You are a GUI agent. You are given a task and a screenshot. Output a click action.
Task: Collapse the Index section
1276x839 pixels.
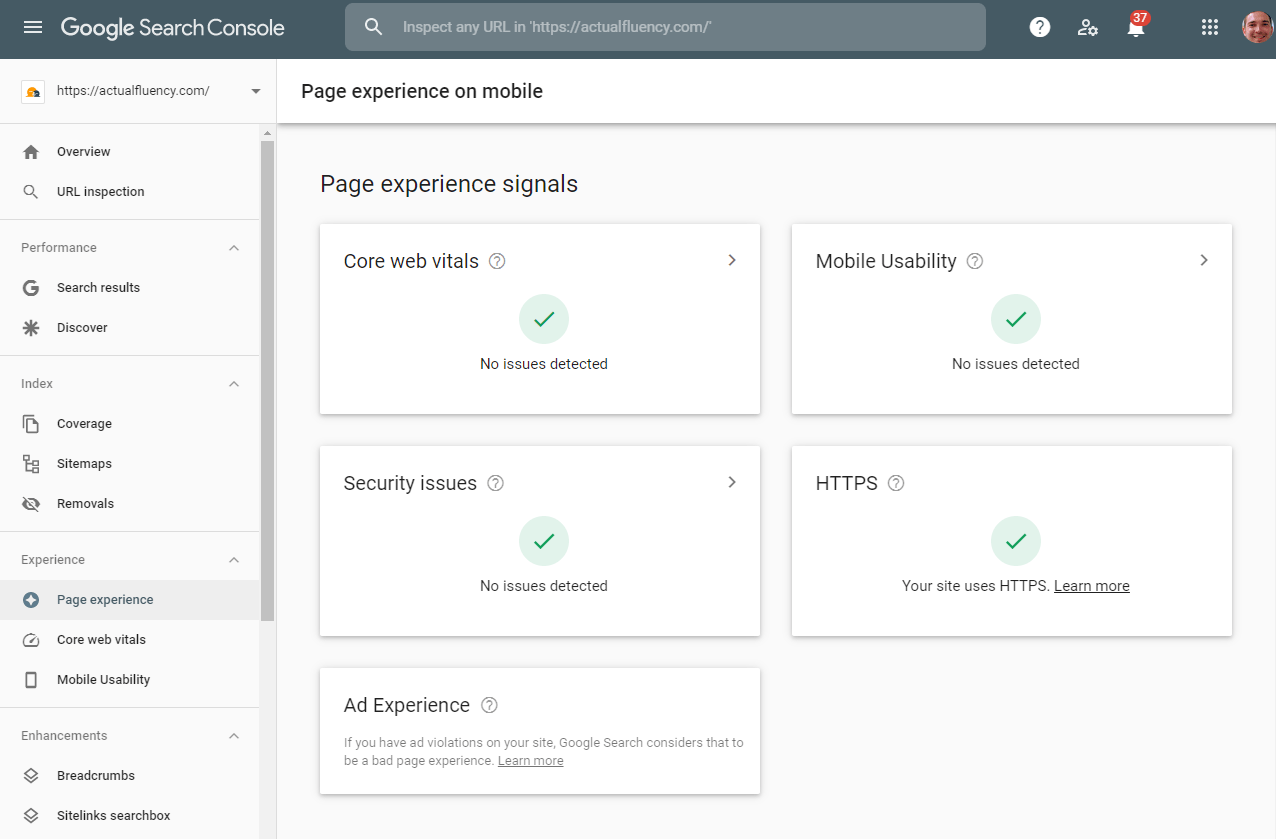(234, 384)
